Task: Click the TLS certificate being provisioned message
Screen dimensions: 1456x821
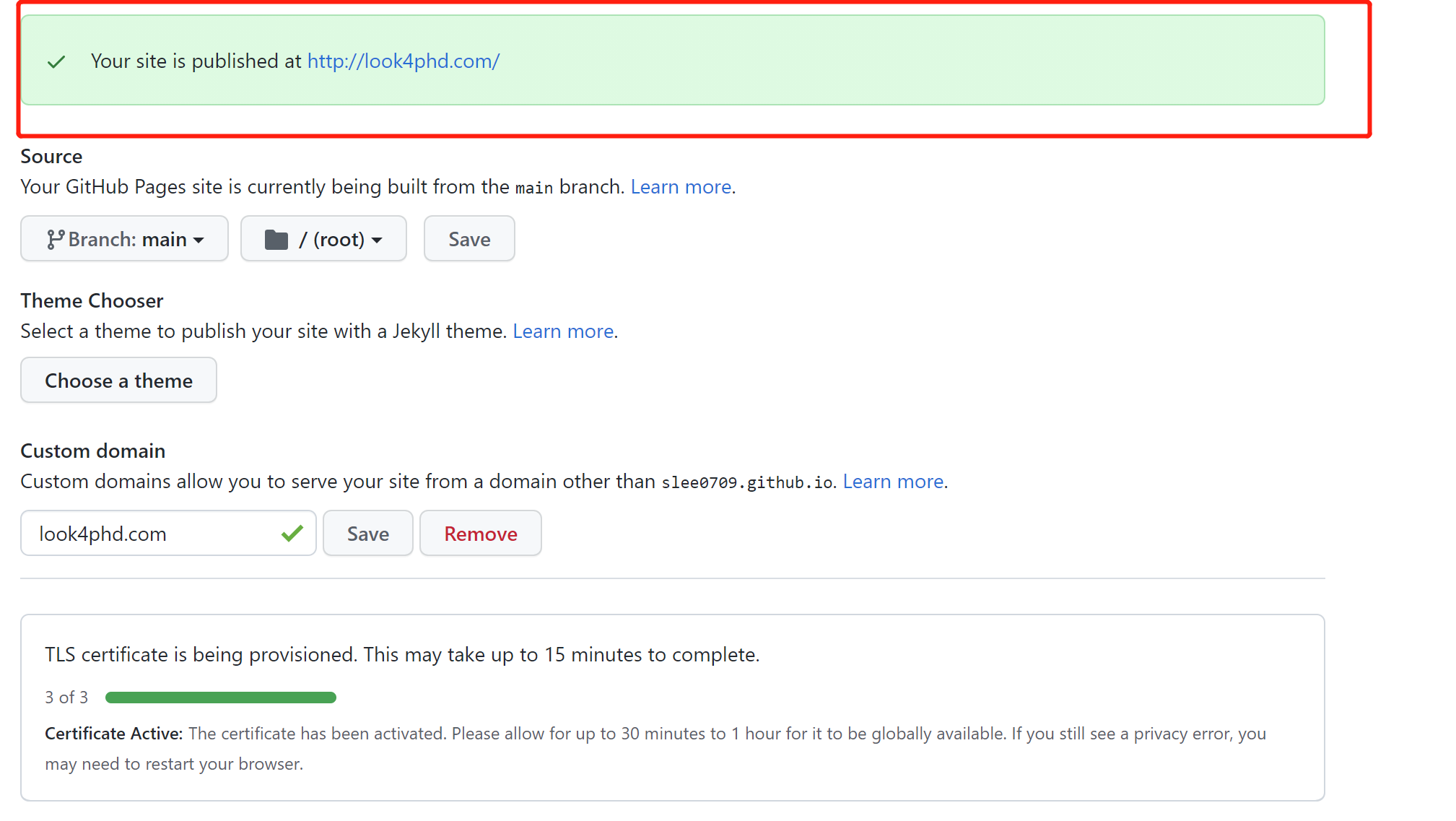Action: tap(402, 655)
